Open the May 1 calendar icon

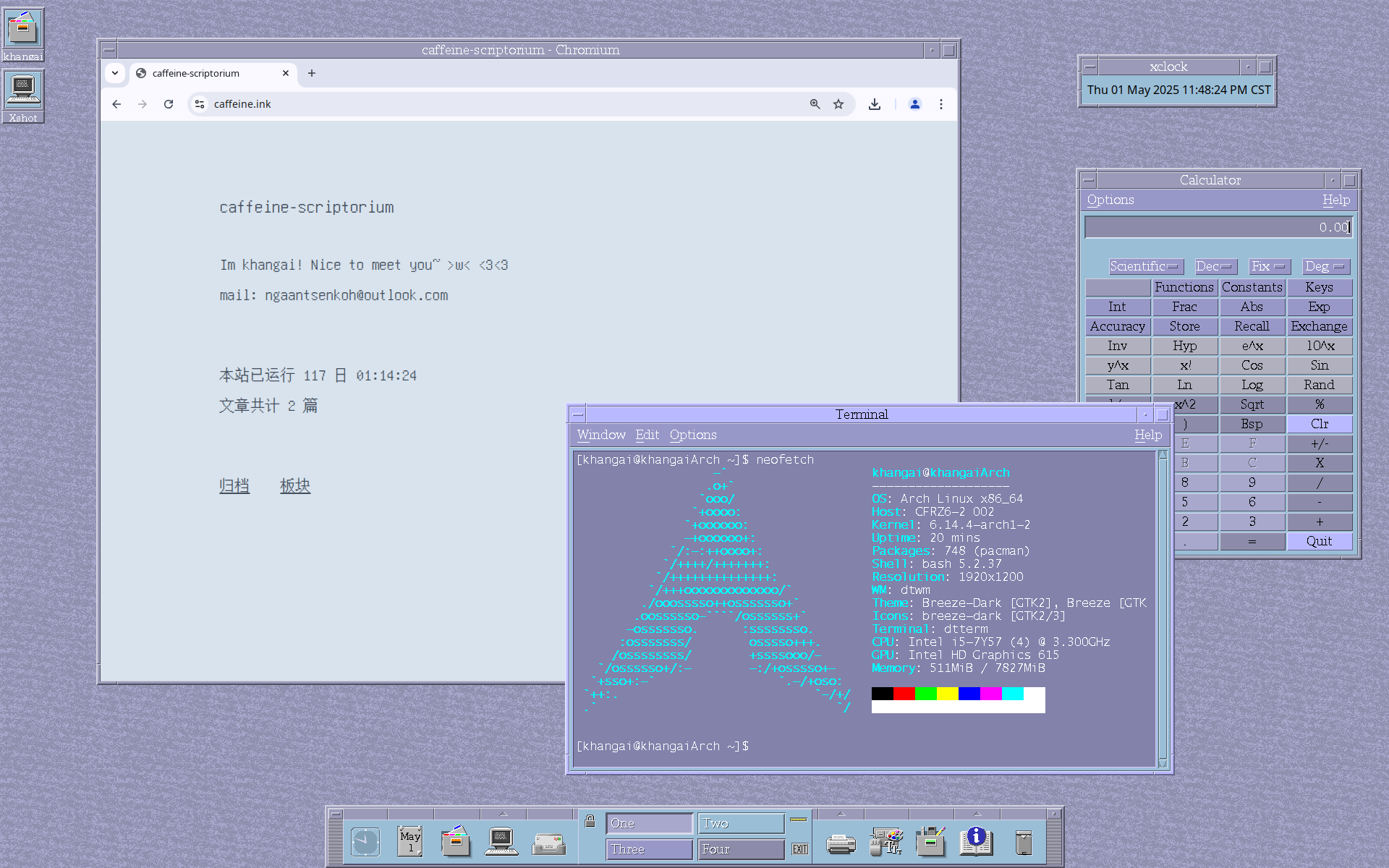(x=410, y=841)
